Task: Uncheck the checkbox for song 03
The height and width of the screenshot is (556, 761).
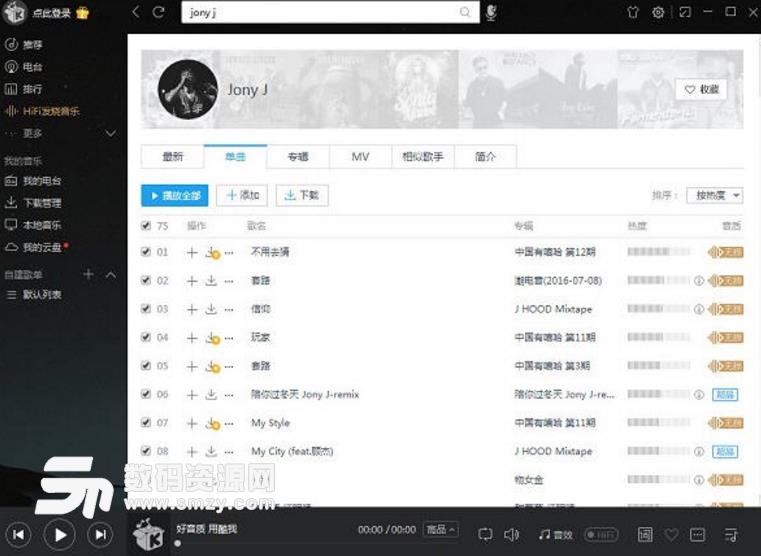Action: pyautogui.click(x=146, y=309)
